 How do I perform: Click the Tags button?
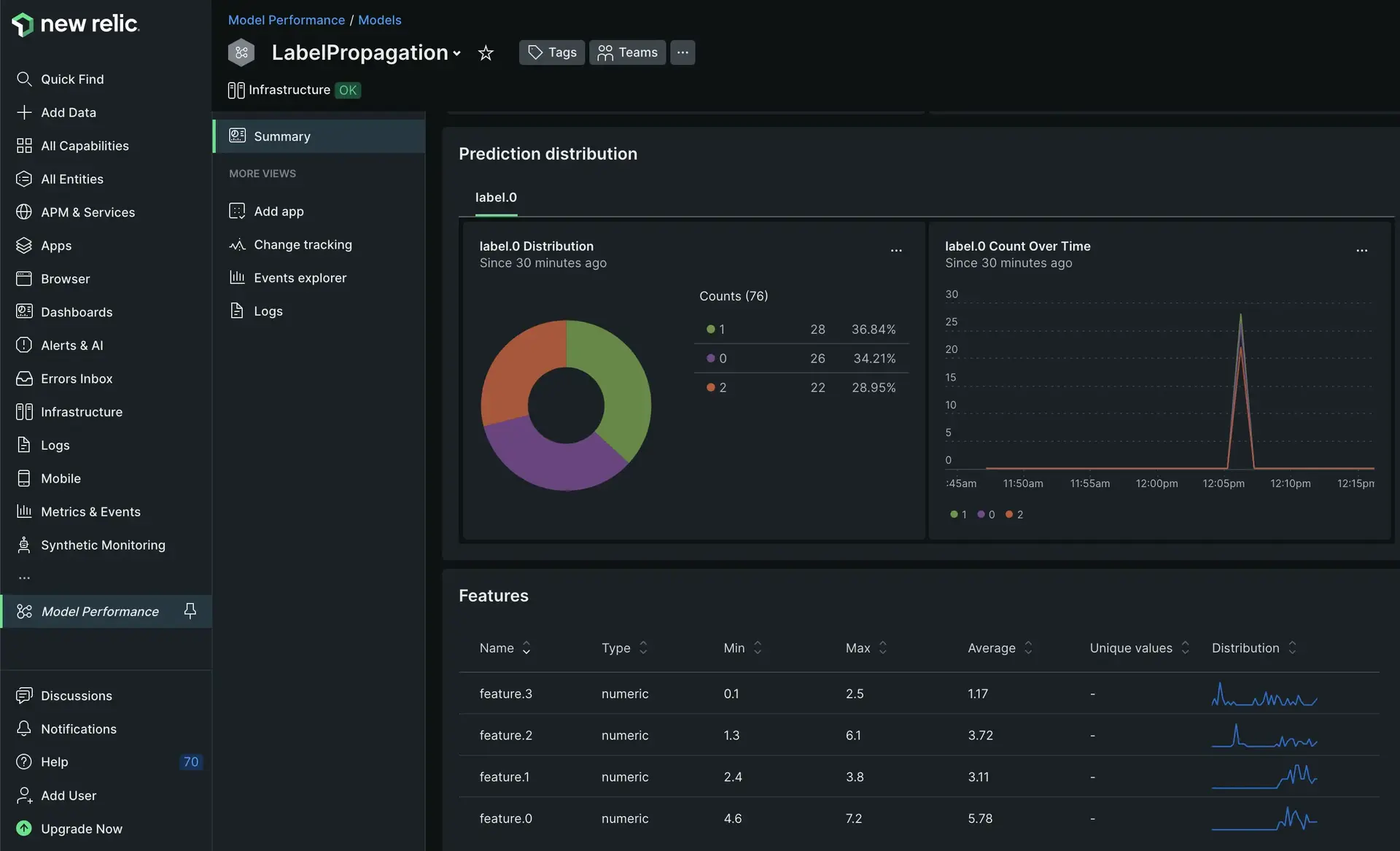pyautogui.click(x=551, y=52)
